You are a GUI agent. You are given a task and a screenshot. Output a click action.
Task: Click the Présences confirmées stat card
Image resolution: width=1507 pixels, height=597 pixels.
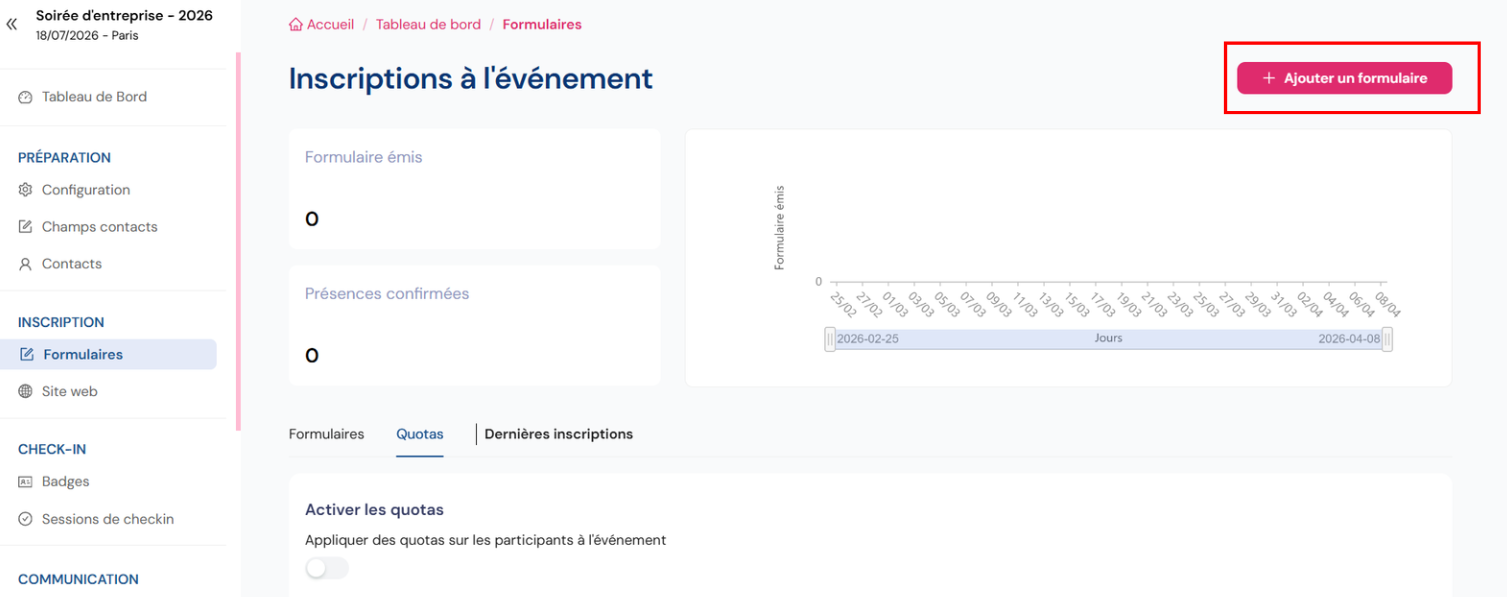click(x=475, y=325)
